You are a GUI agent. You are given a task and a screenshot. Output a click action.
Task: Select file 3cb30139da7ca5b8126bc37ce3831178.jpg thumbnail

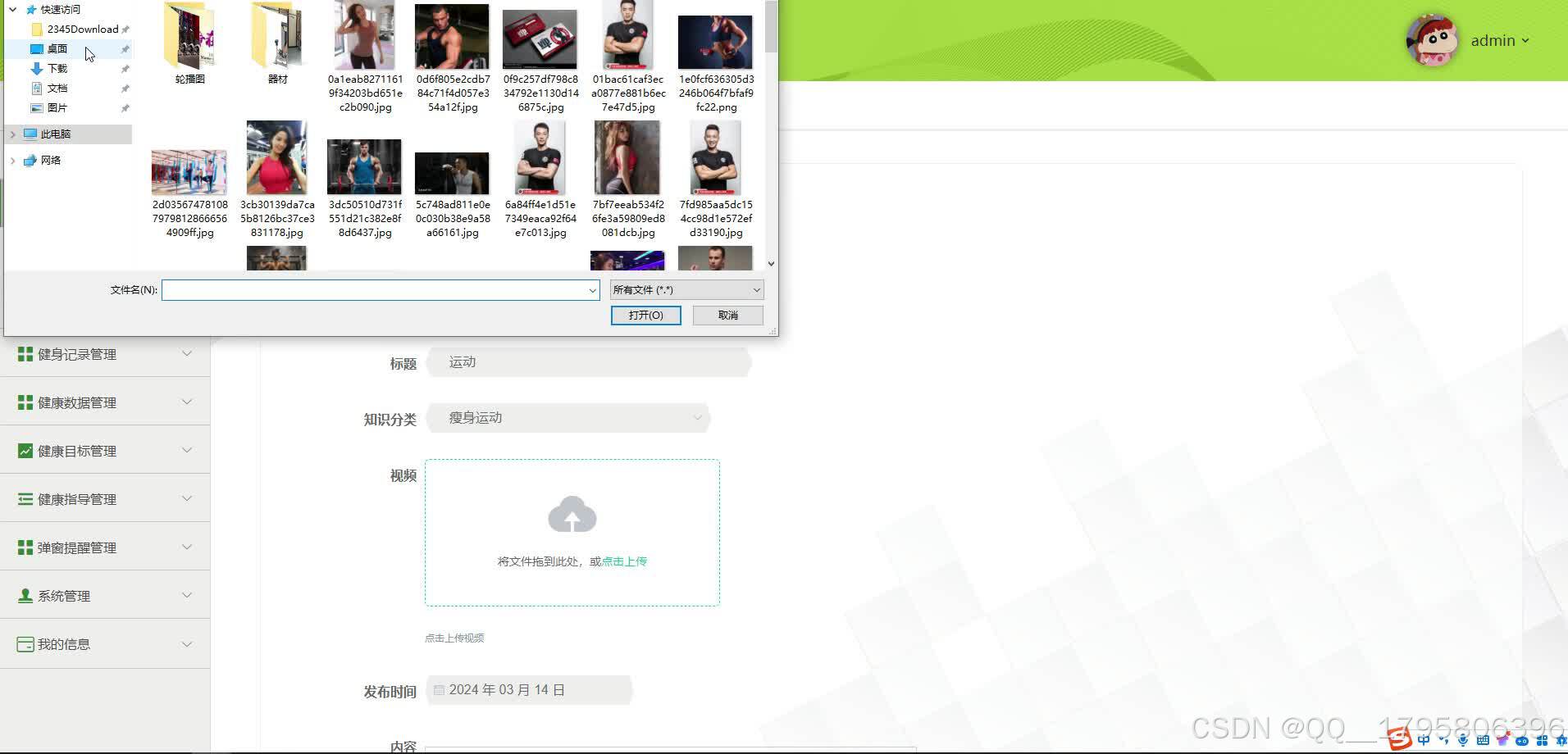[277, 158]
